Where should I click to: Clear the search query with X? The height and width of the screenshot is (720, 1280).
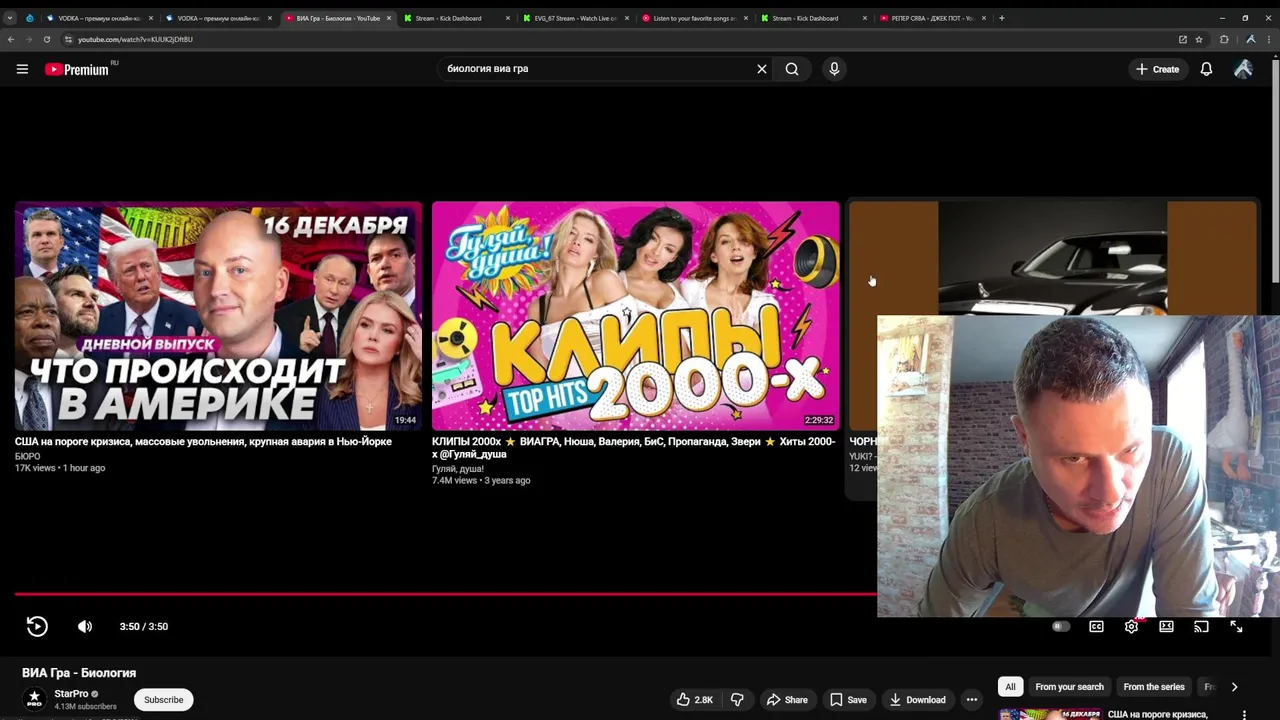762,69
